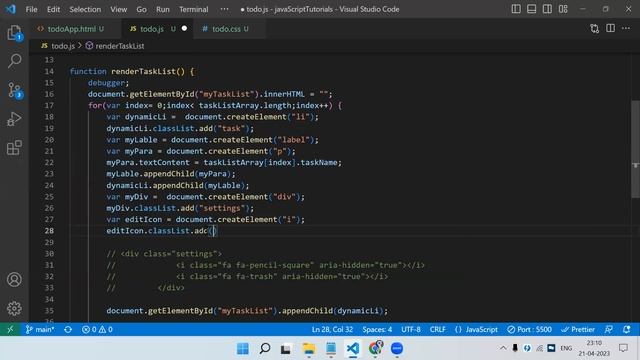Open editor More Actions ellipsis
Viewport: 640px width, 360px height.
(x=626, y=28)
